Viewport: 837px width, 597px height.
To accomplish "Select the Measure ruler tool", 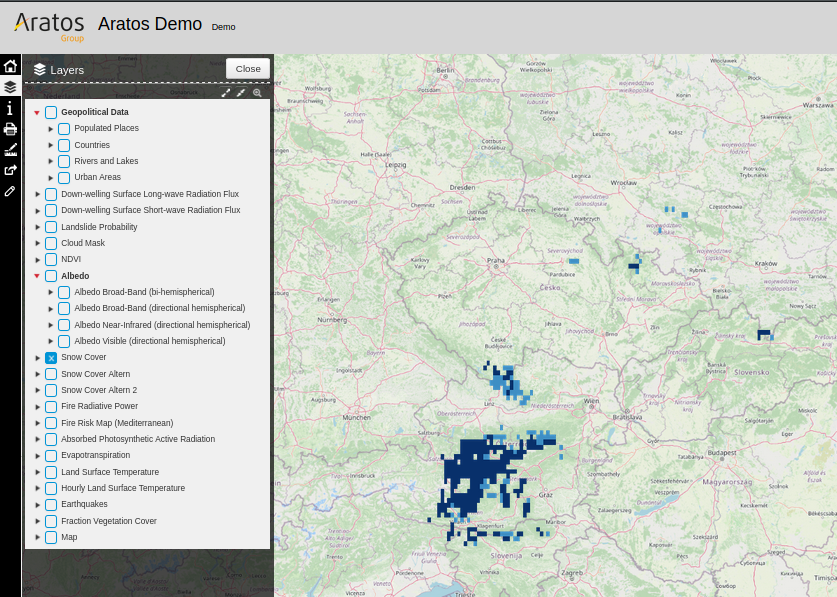I will click(x=10, y=149).
